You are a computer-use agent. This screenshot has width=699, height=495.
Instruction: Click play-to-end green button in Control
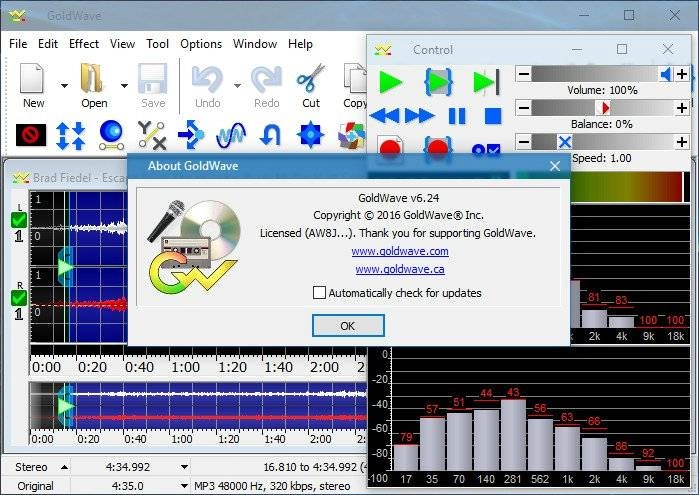point(486,82)
